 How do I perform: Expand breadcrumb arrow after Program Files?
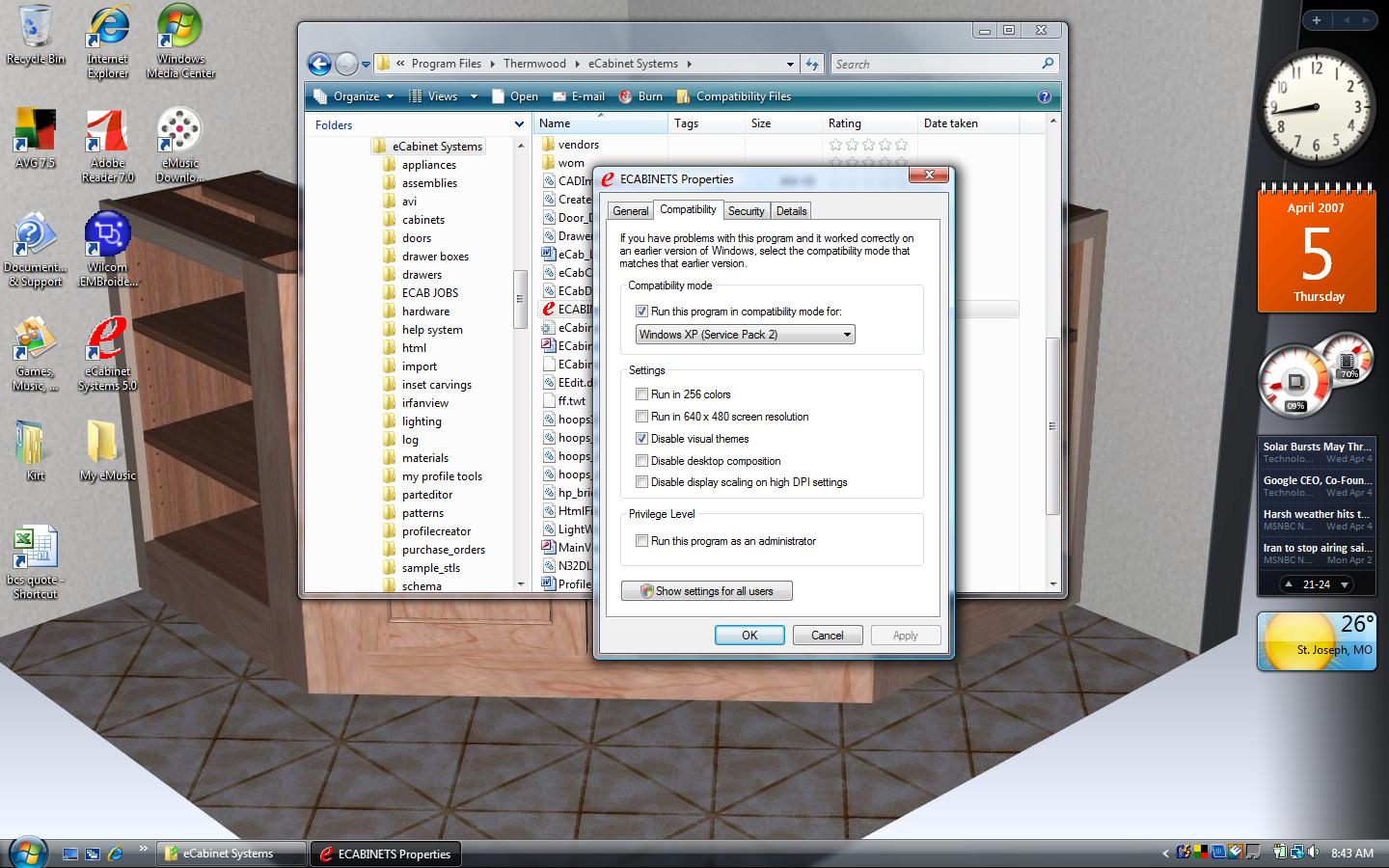(x=492, y=64)
